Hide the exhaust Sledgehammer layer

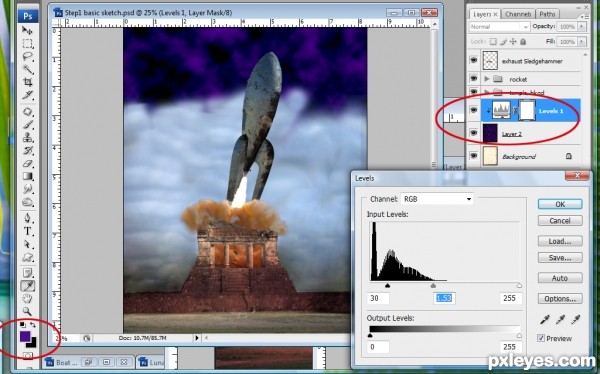click(474, 60)
